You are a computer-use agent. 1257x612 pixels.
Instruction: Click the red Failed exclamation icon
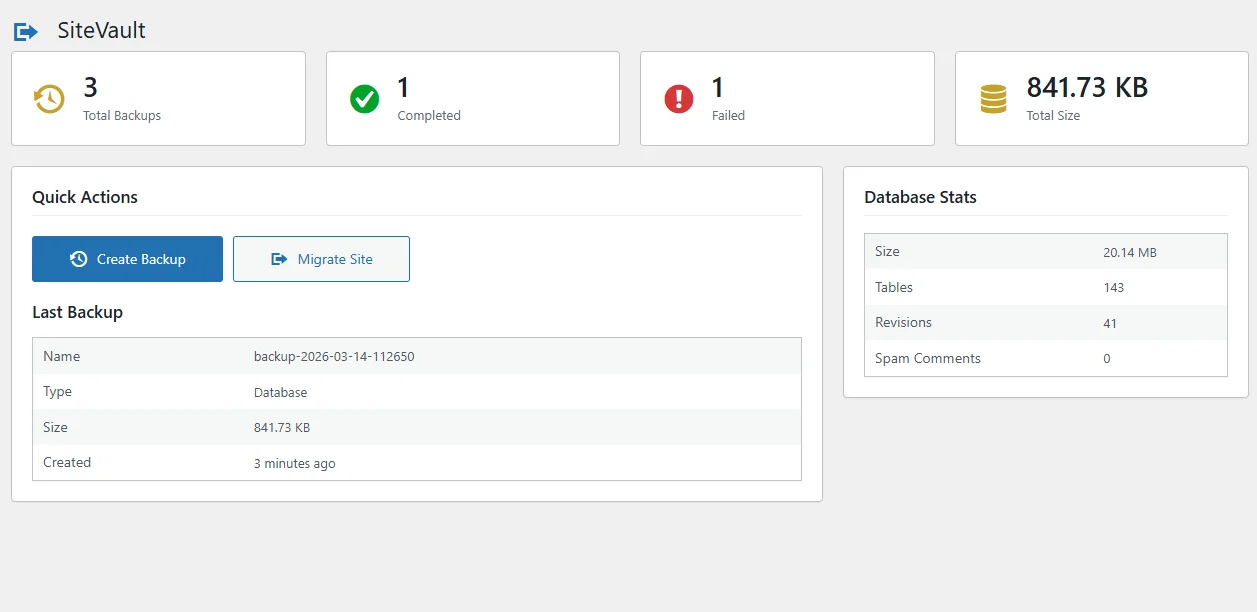point(678,99)
